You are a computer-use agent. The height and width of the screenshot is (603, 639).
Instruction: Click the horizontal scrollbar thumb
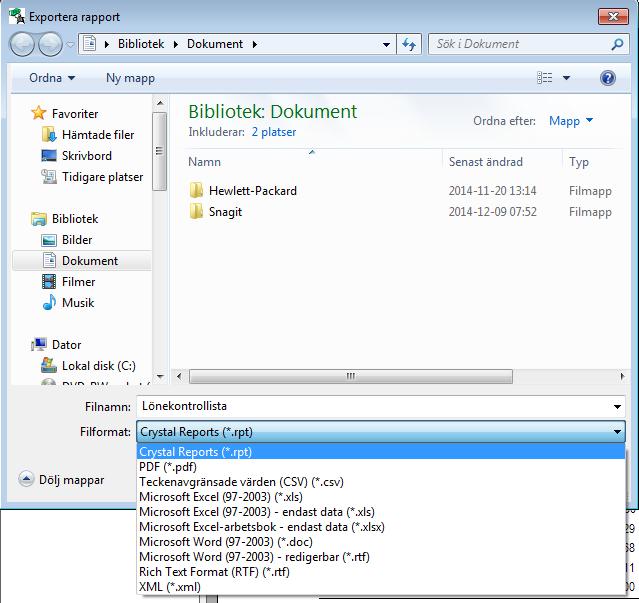(x=350, y=376)
